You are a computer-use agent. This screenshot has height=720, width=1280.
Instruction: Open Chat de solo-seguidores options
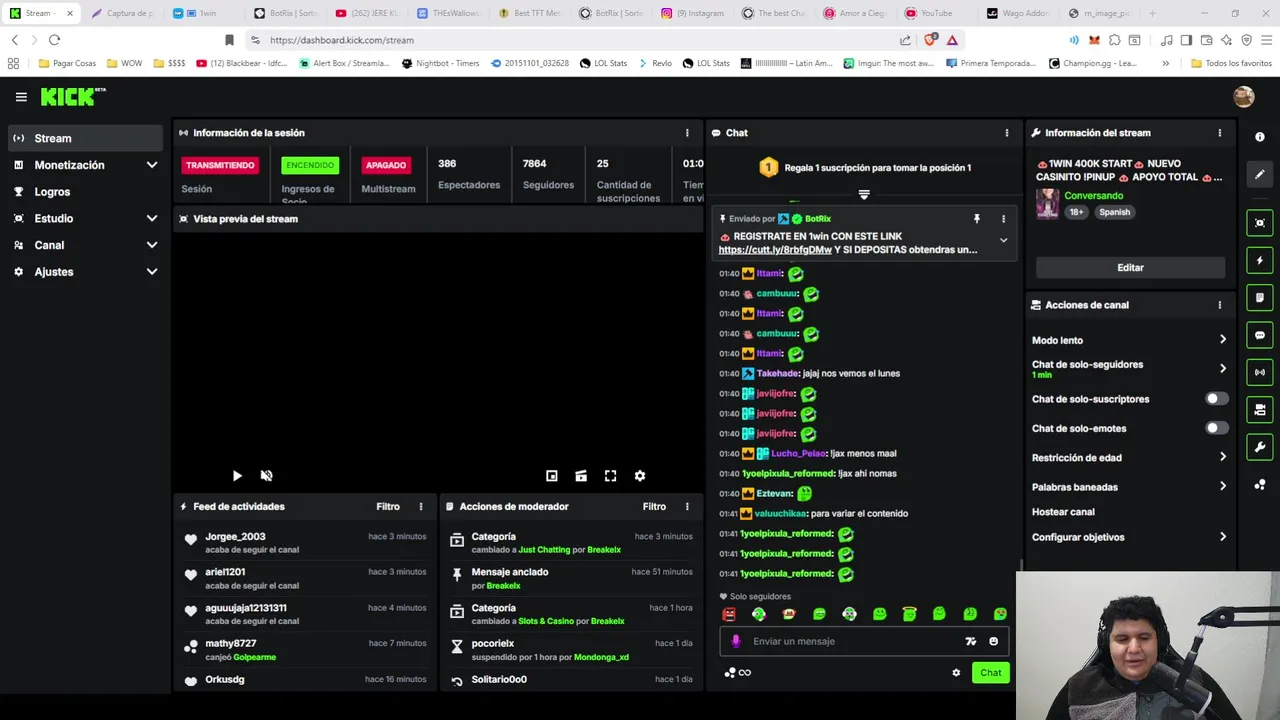click(1129, 369)
